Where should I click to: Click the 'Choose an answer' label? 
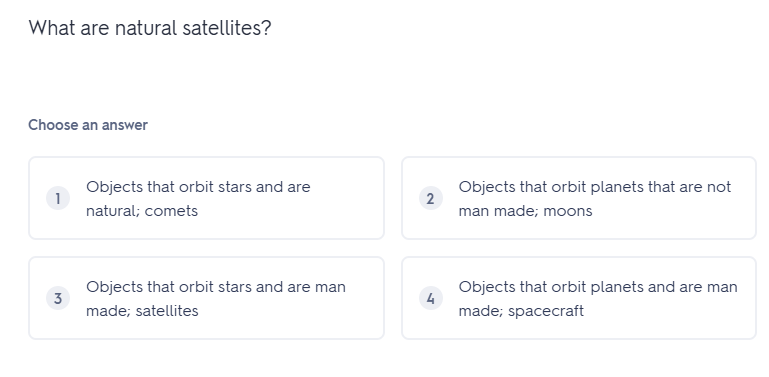tap(88, 125)
